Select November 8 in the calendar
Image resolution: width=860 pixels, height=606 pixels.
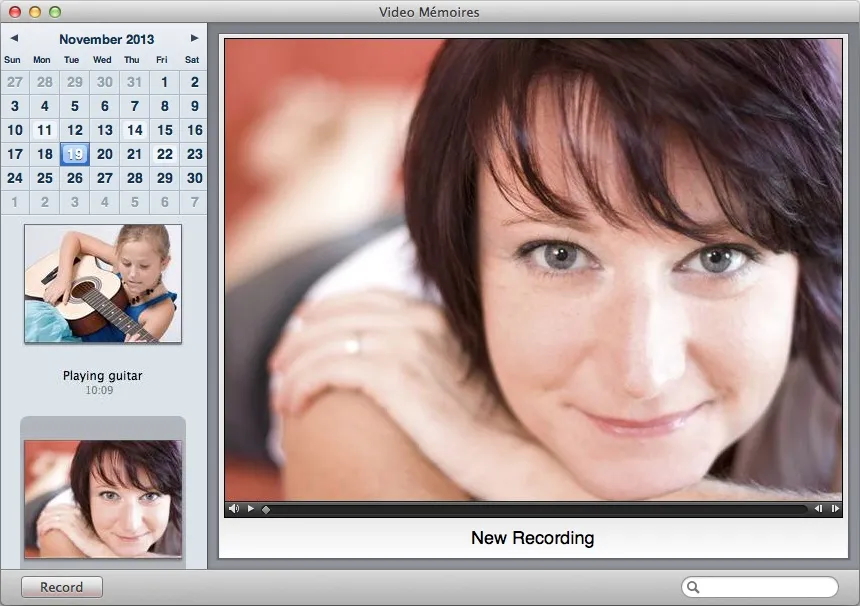pyautogui.click(x=165, y=106)
